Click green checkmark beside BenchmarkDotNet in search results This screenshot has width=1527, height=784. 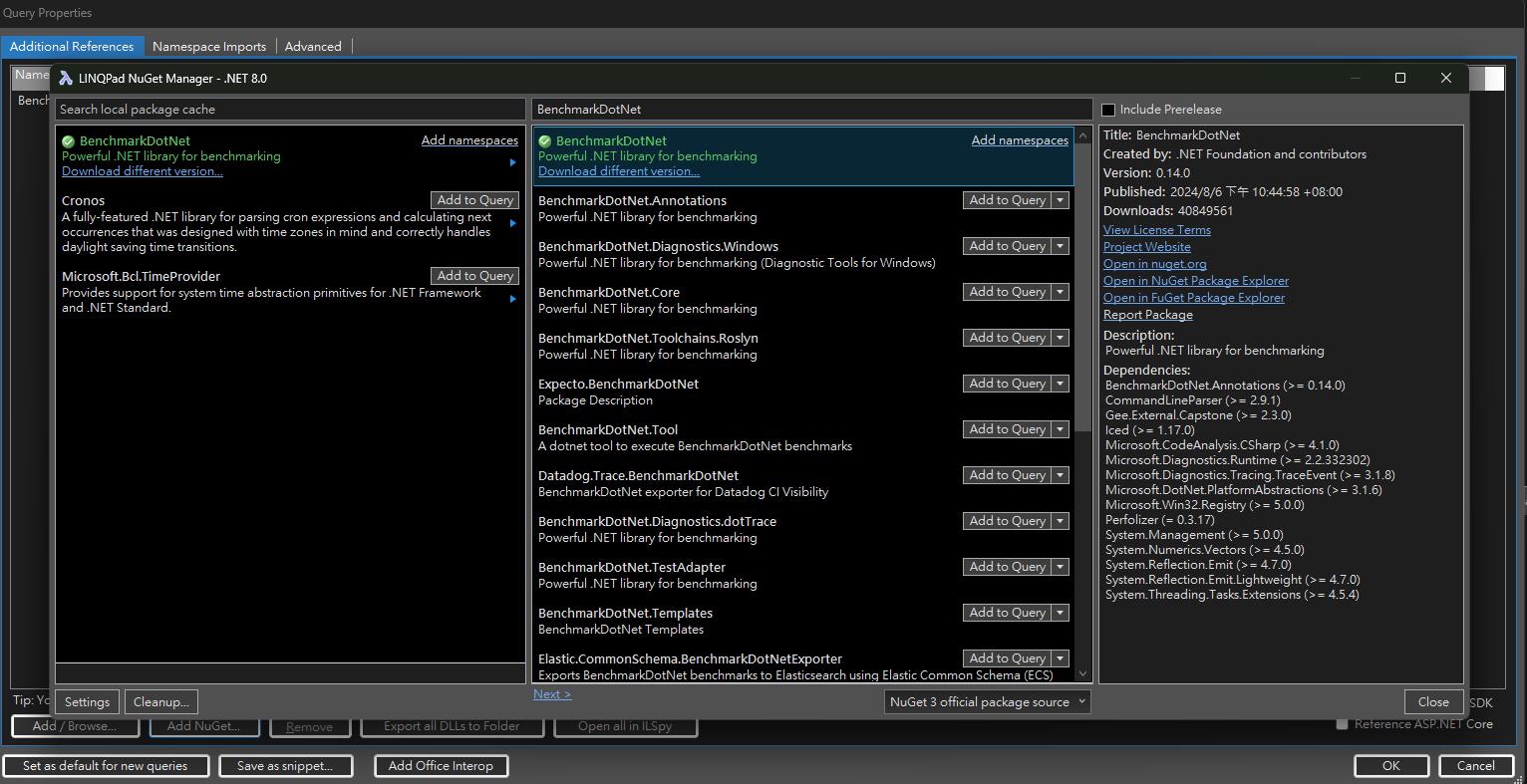coord(545,141)
